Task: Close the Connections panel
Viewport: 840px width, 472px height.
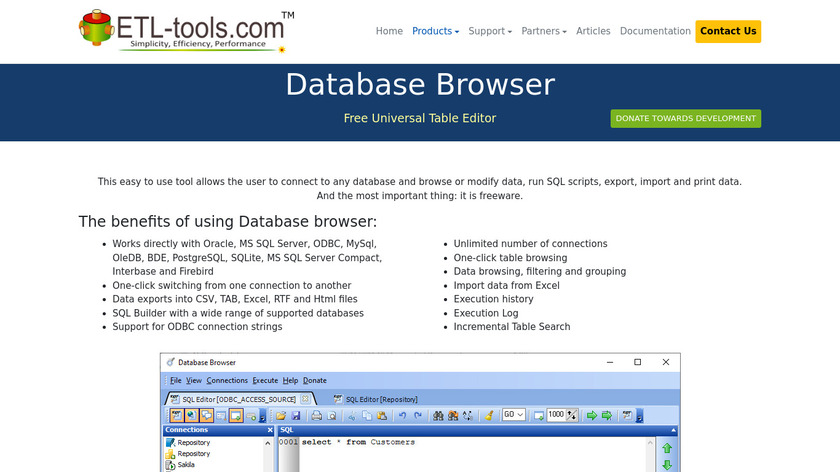Action: click(x=270, y=430)
